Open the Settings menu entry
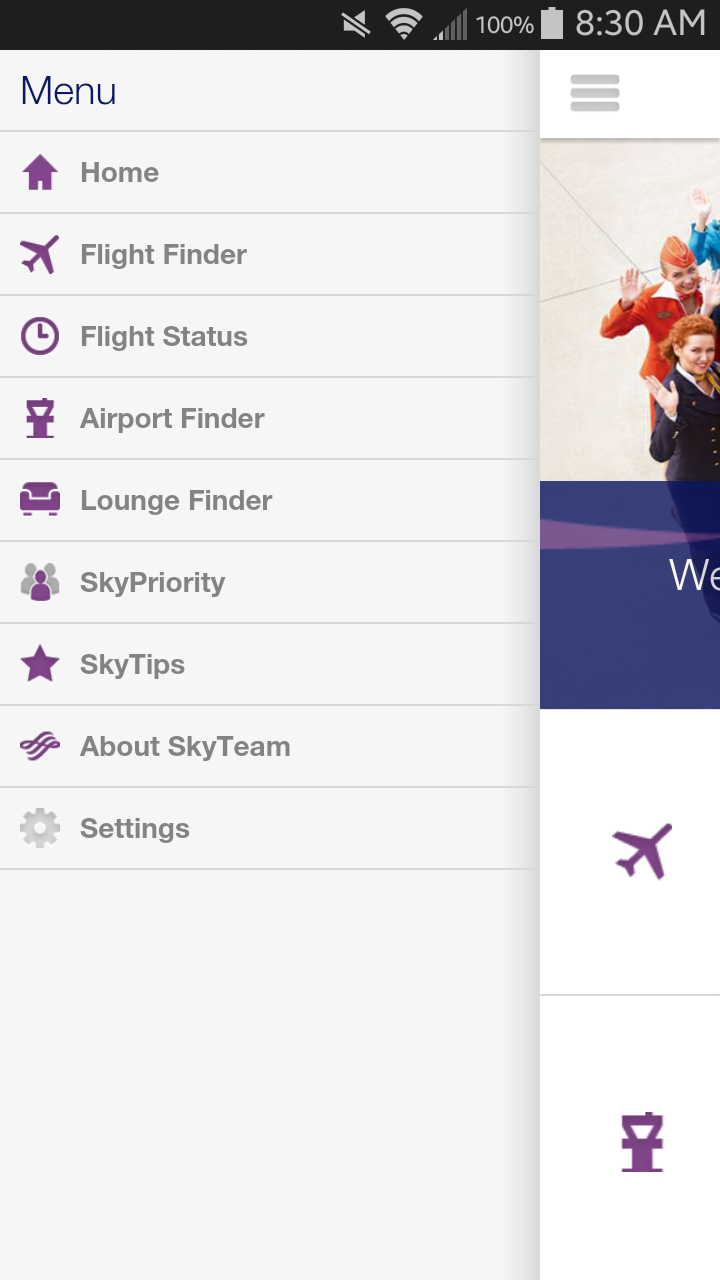This screenshot has height=1280, width=720. (135, 829)
